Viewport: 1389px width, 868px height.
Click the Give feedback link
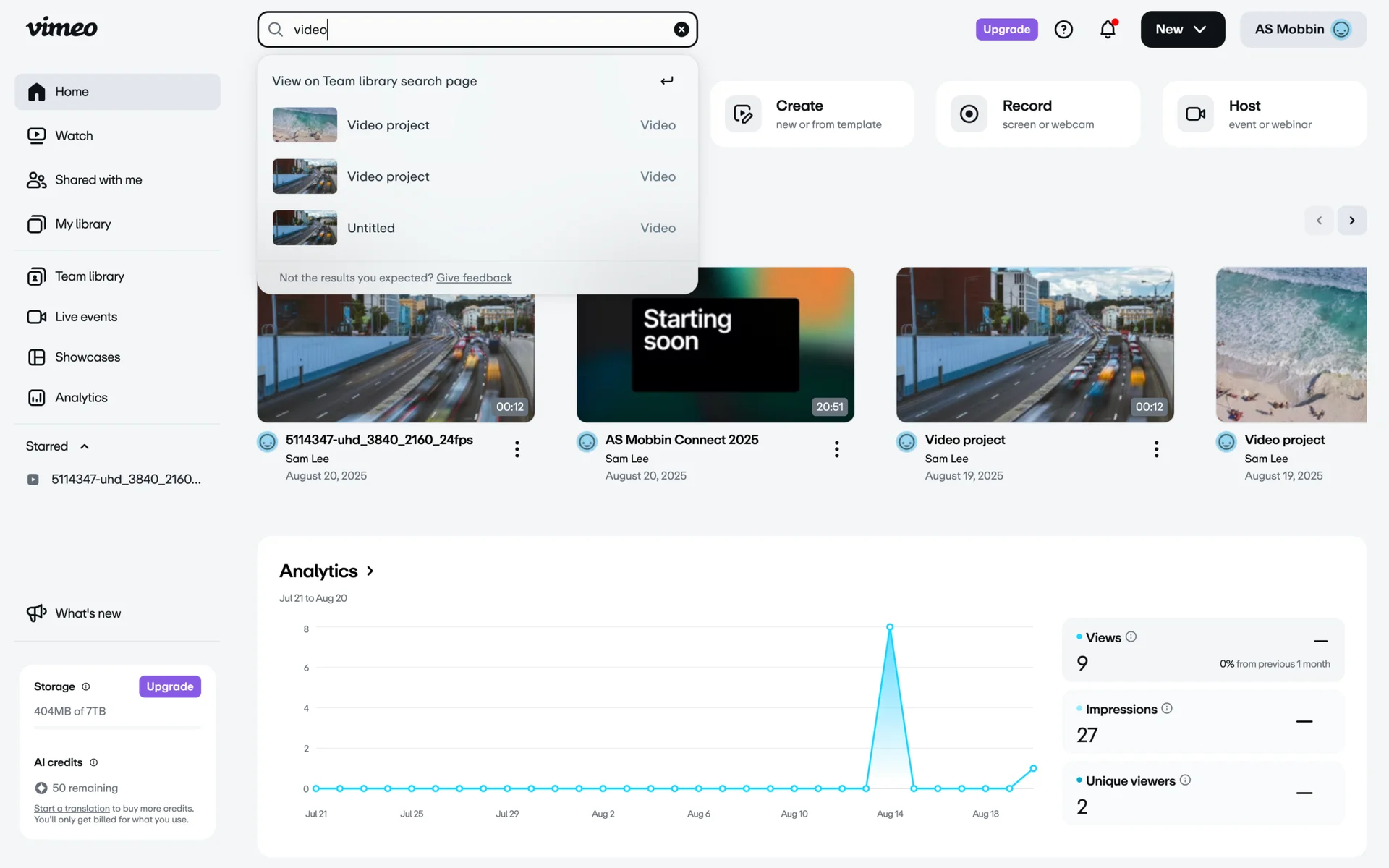(x=474, y=278)
